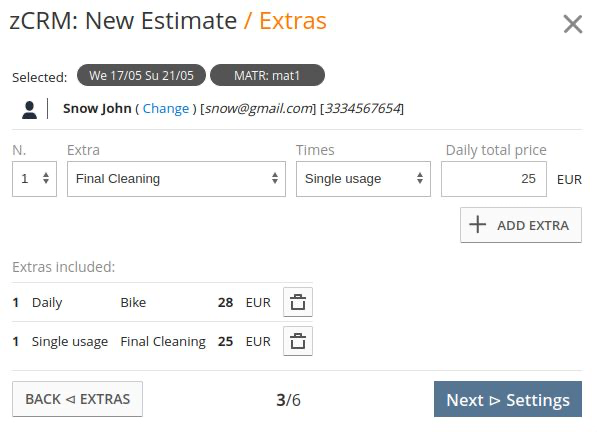Click the arrows on the Times select
The width and height of the screenshot is (597, 432).
coord(420,178)
